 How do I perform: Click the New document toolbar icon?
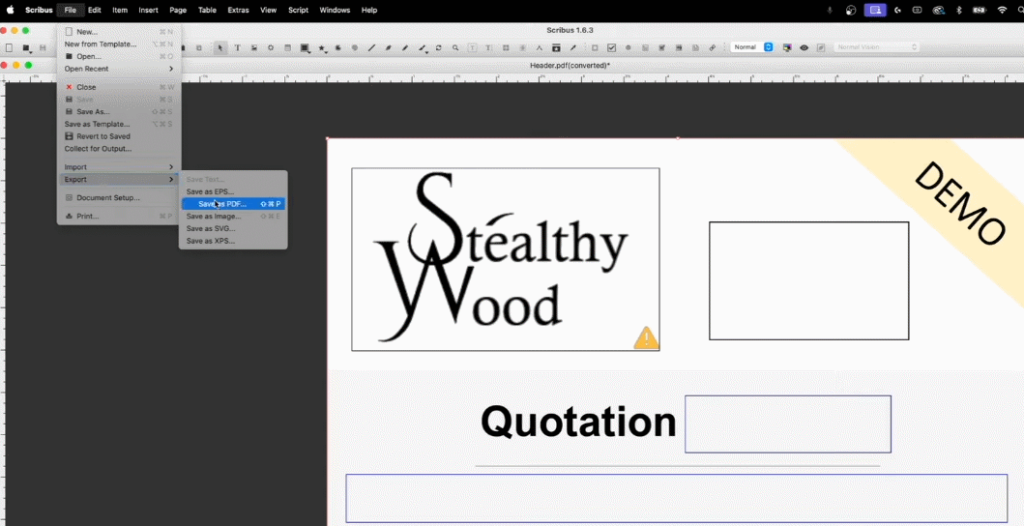pyautogui.click(x=9, y=48)
